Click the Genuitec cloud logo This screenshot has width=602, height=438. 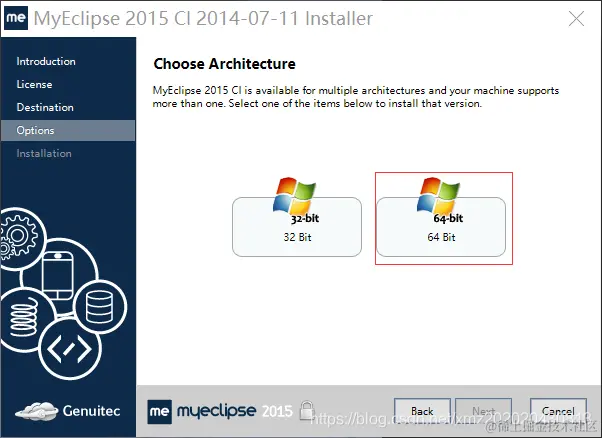click(68, 411)
